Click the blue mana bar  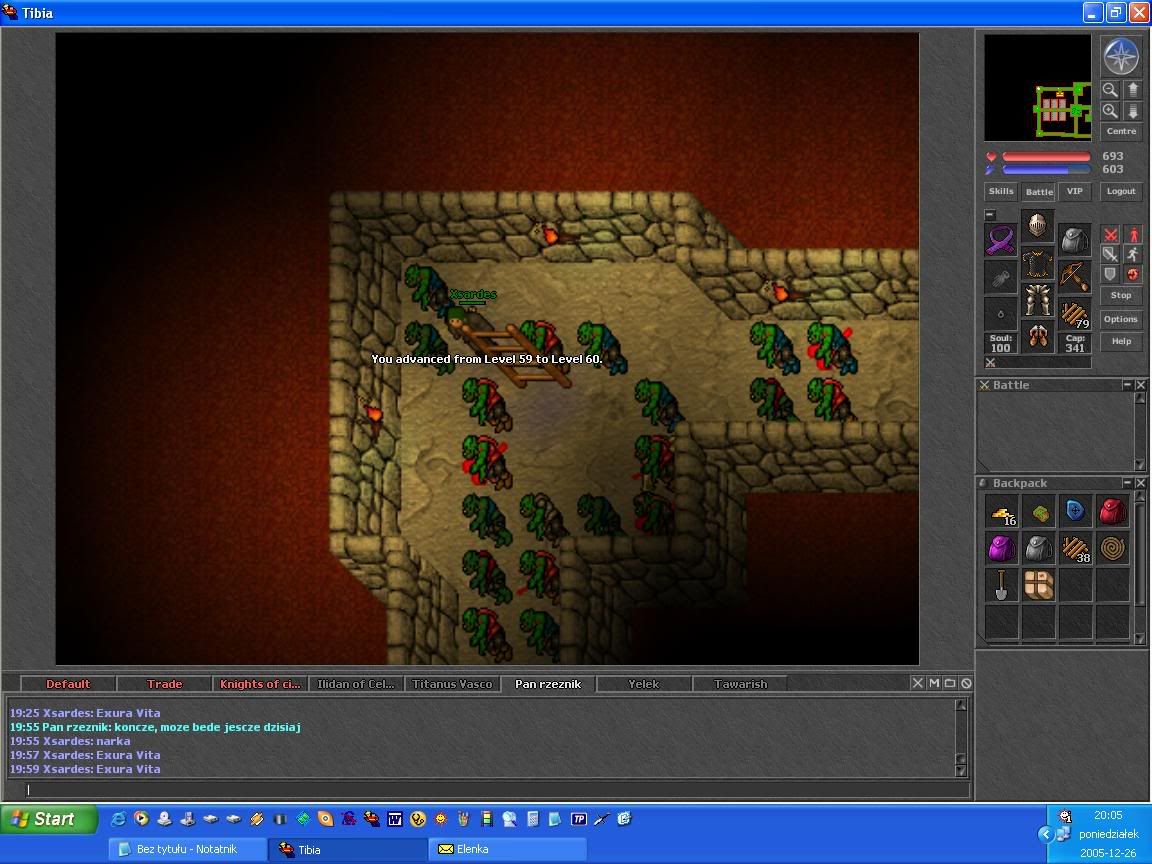[1046, 169]
